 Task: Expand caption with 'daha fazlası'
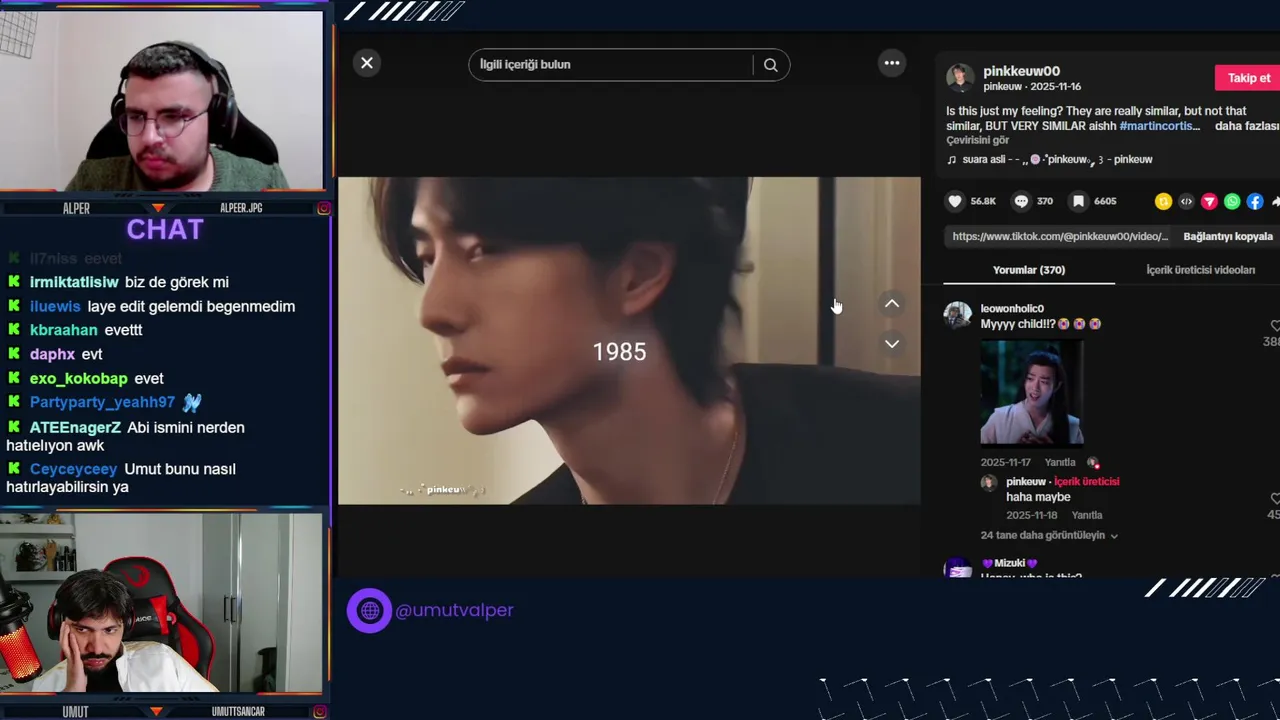click(x=1247, y=126)
